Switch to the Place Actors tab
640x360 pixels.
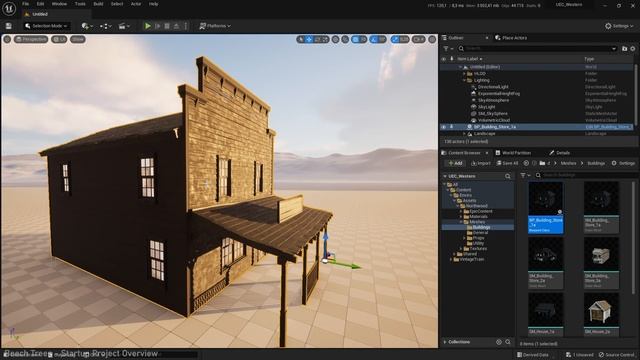click(511, 38)
